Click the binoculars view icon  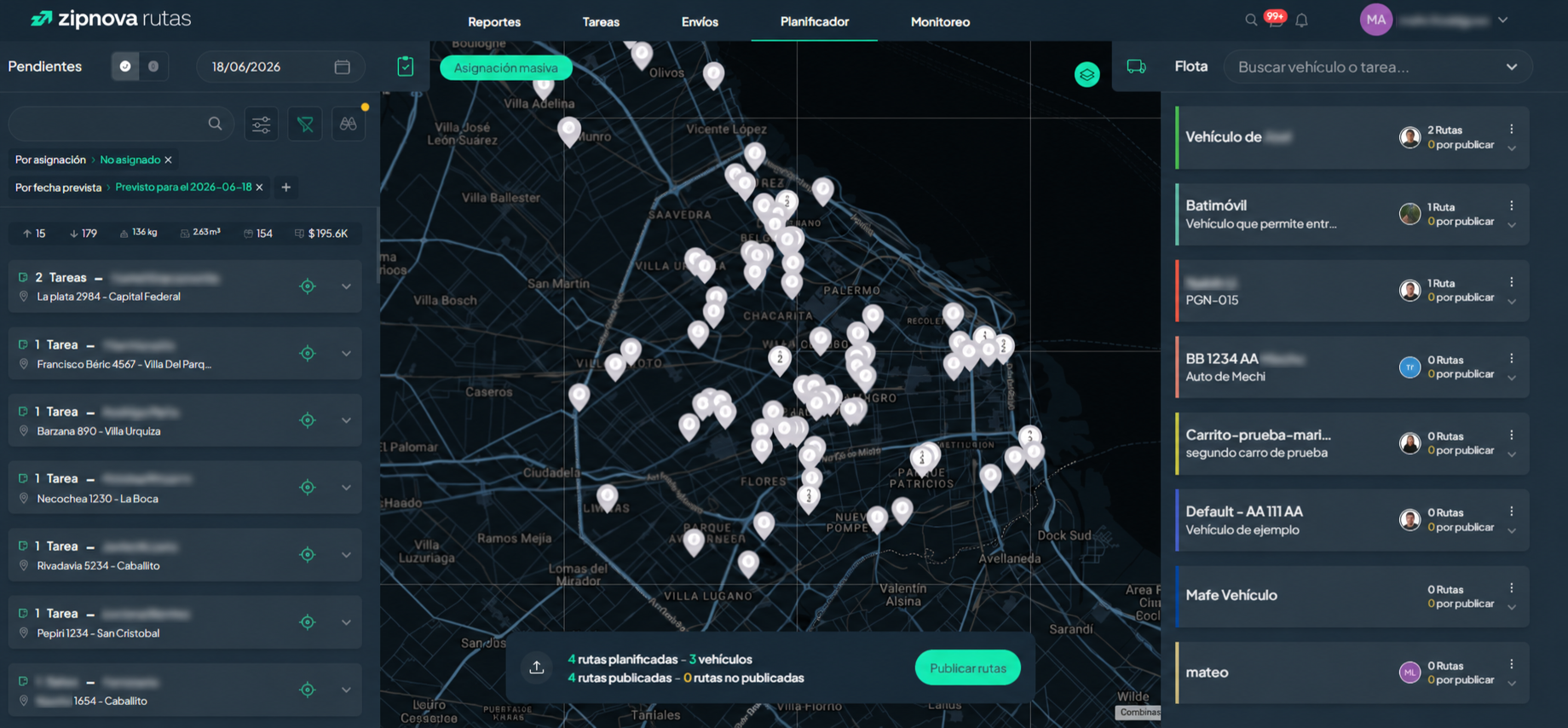(349, 124)
